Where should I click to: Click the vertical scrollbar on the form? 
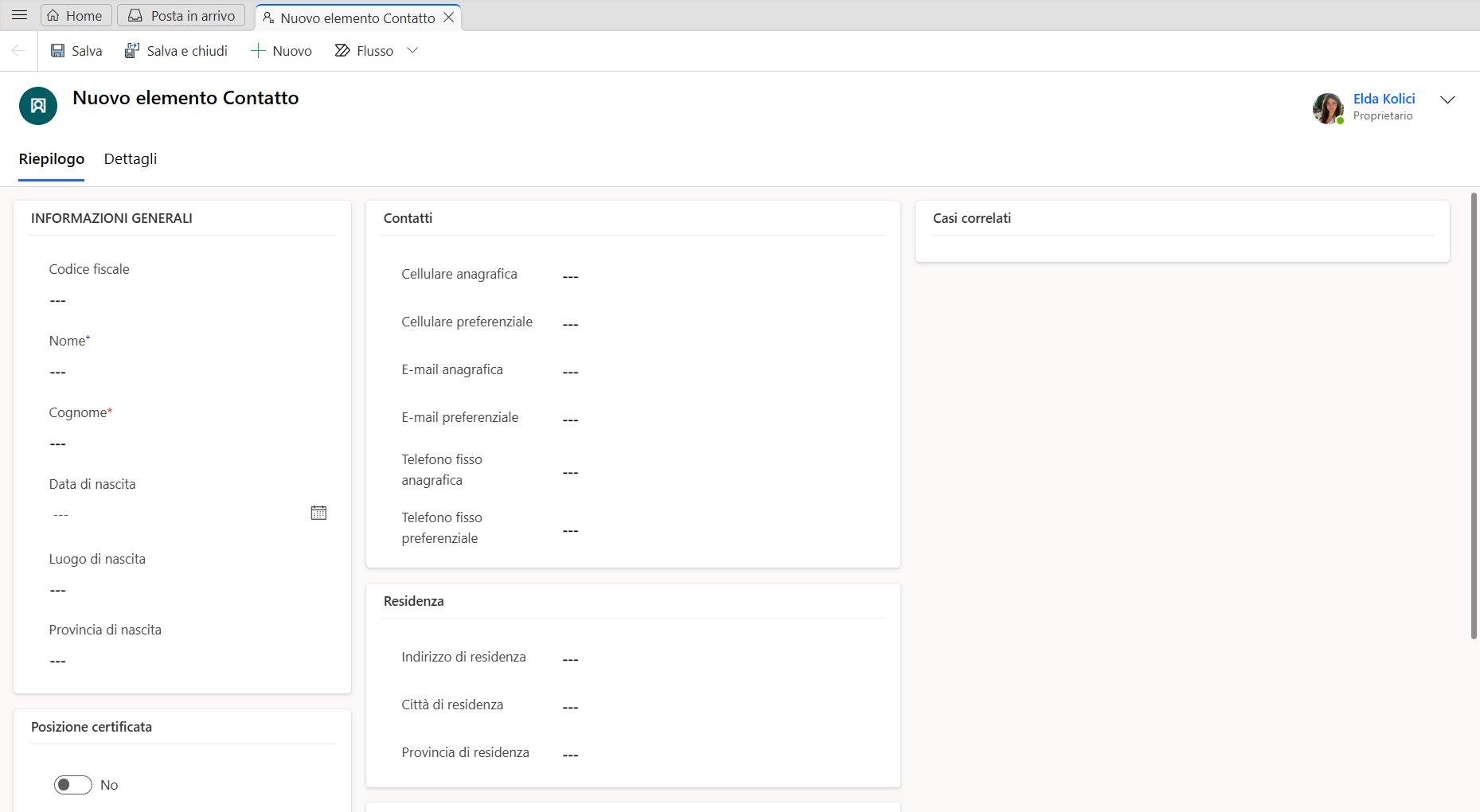1474,414
